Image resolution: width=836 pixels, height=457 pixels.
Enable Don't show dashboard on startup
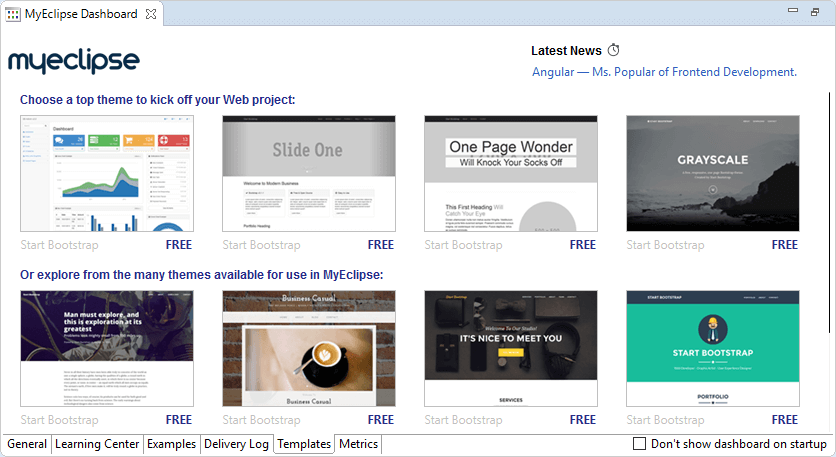[x=640, y=444]
